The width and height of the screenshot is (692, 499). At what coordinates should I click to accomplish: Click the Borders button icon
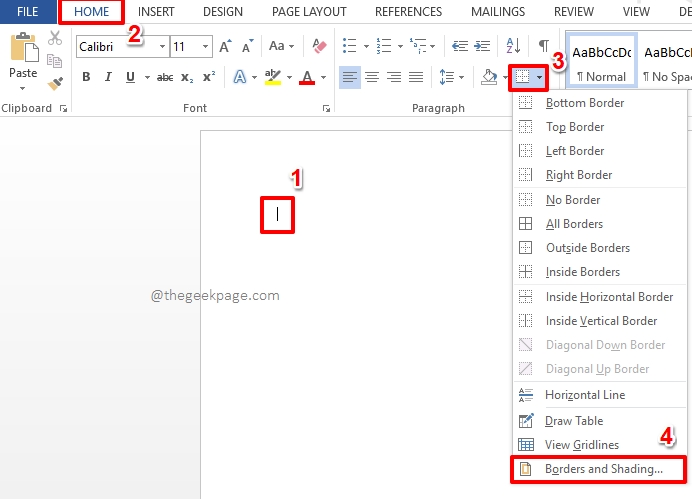[x=523, y=77]
